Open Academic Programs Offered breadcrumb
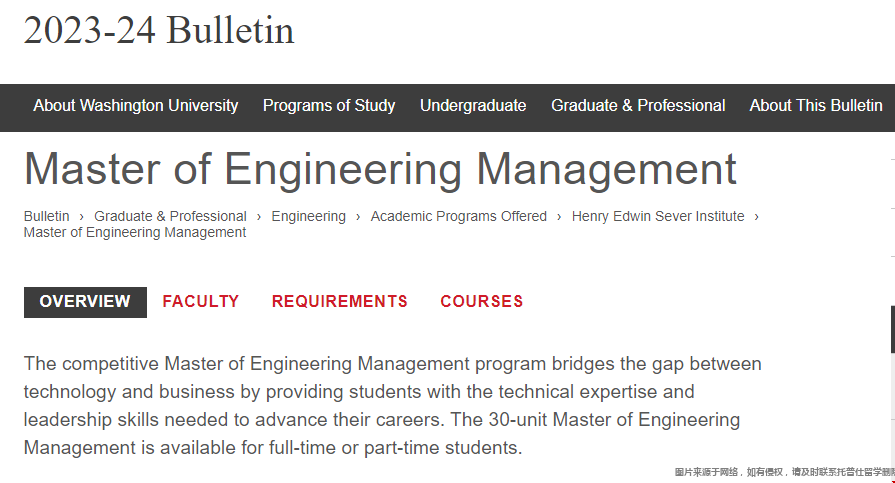The image size is (895, 483). click(x=458, y=216)
